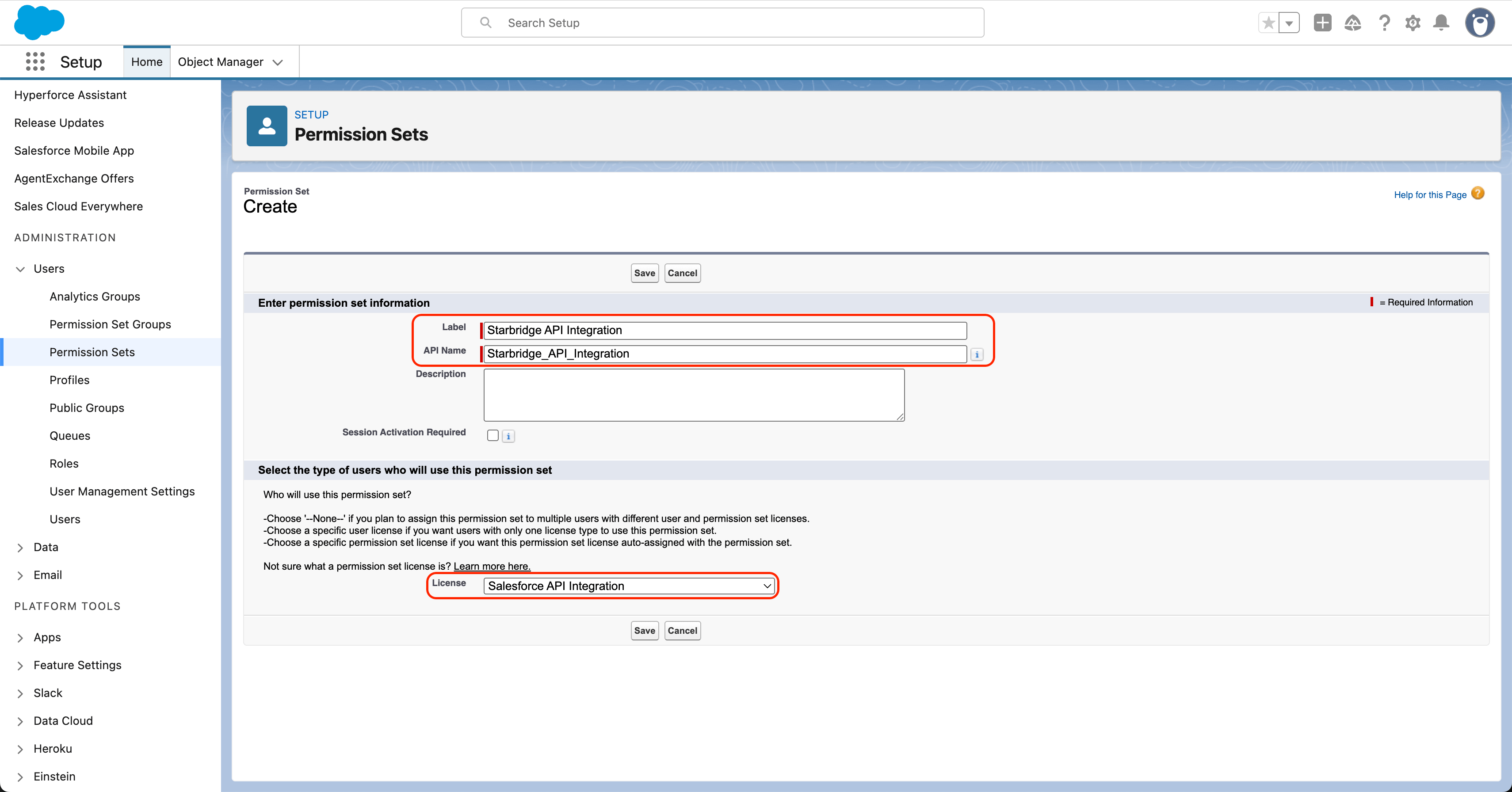Open Salesforce Mobile App sidebar item
This screenshot has height=792, width=1512.
[74, 150]
